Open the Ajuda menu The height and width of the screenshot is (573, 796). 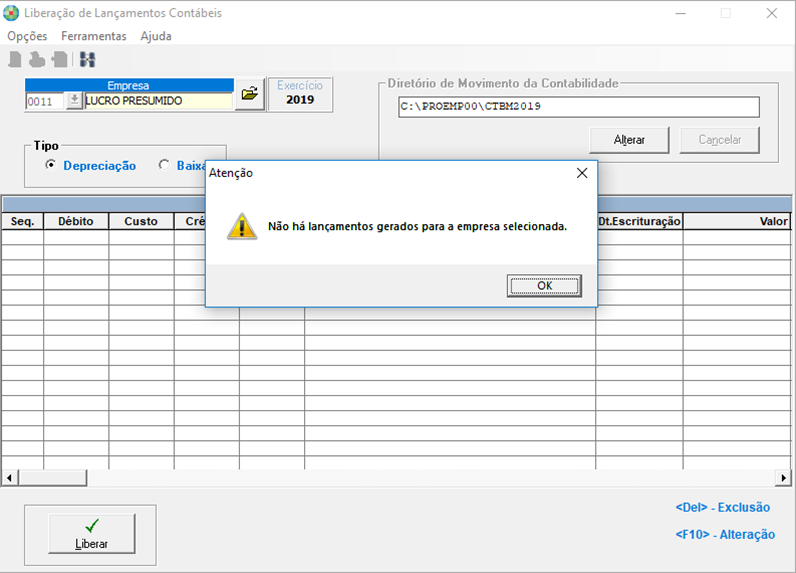pyautogui.click(x=156, y=36)
